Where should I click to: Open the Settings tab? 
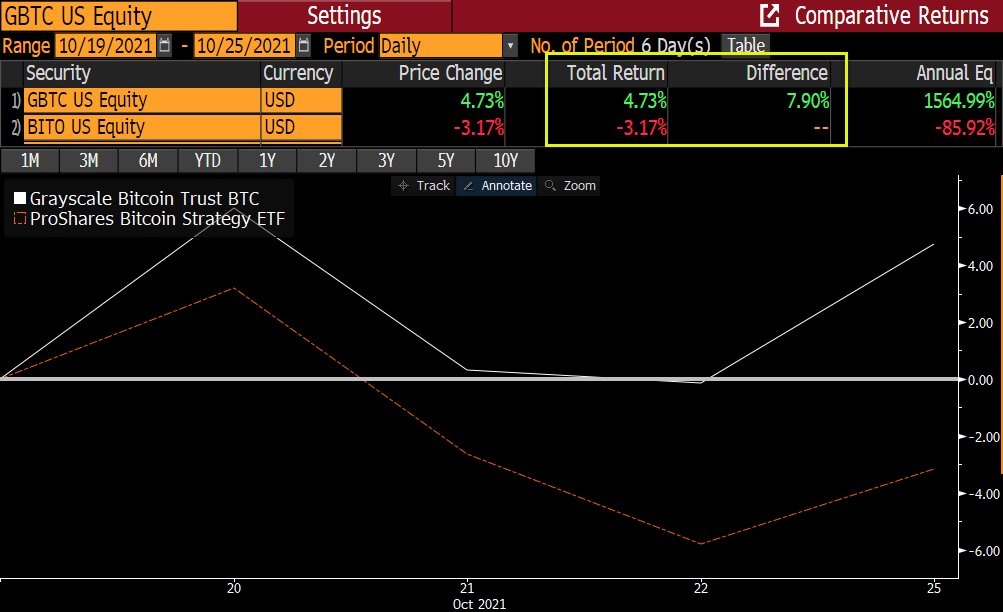click(x=344, y=15)
